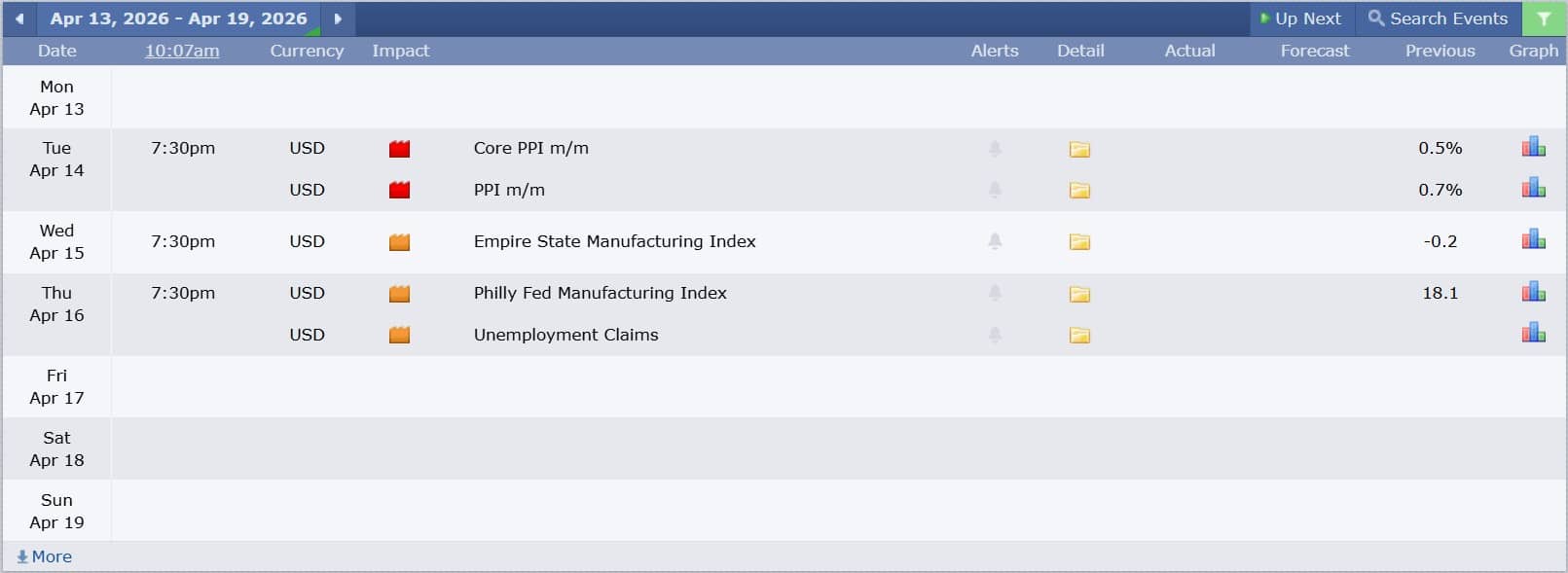Set alert bell for Empire State Manufacturing

(995, 241)
